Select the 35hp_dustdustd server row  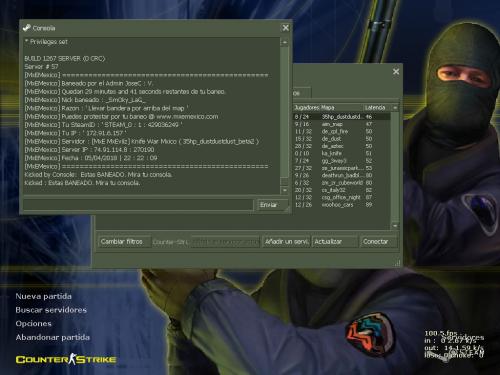point(342,117)
